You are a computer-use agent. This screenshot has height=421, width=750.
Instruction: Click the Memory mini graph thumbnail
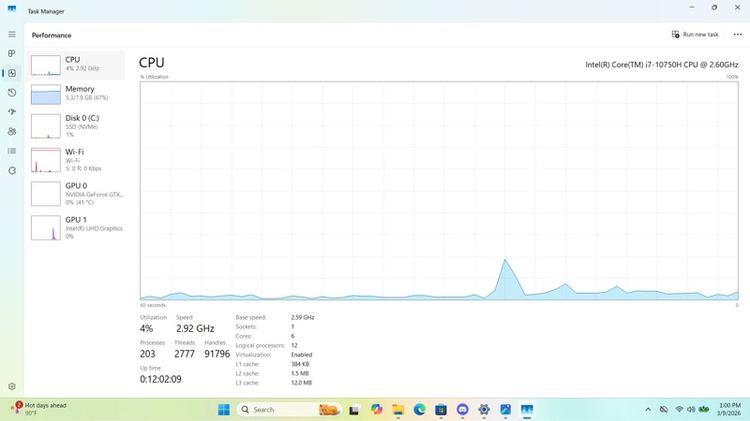tap(46, 95)
